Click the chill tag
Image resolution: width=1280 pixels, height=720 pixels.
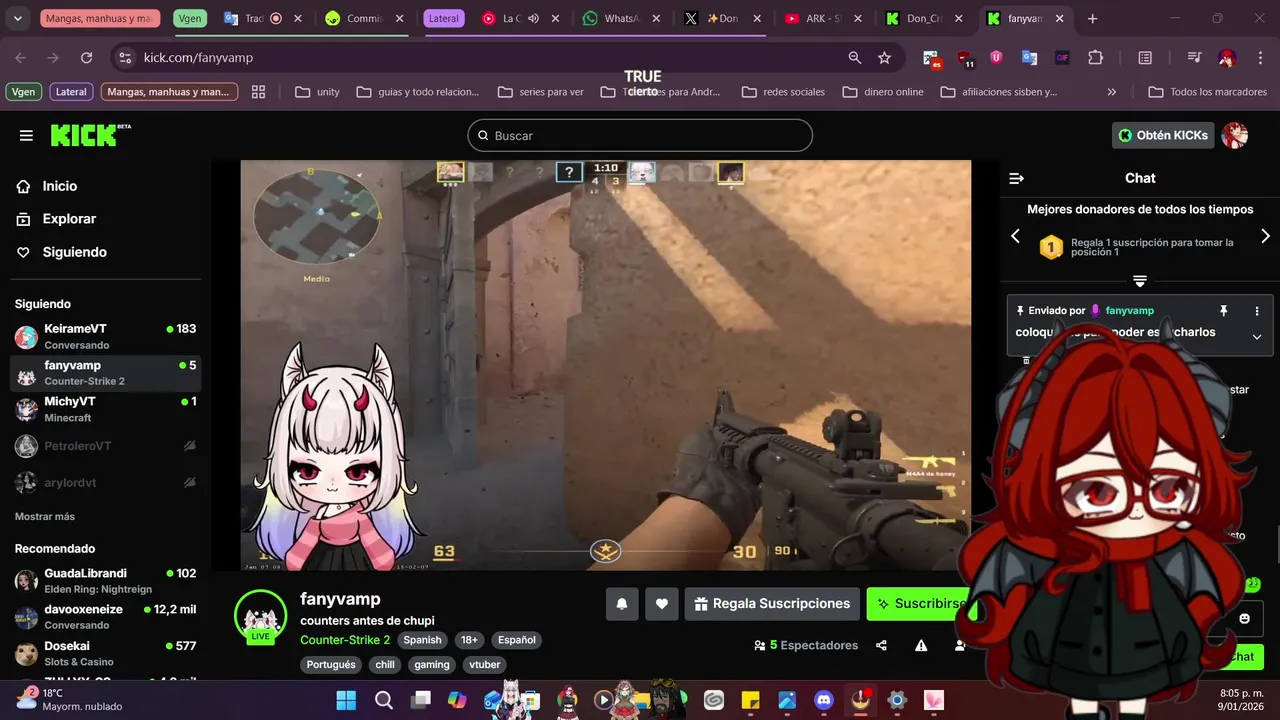click(x=385, y=664)
